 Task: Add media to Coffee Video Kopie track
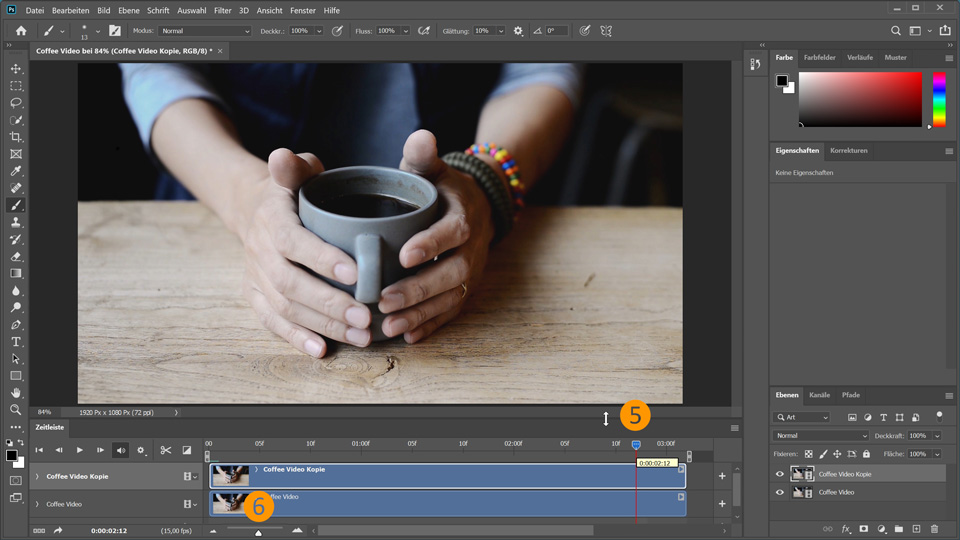pos(722,477)
